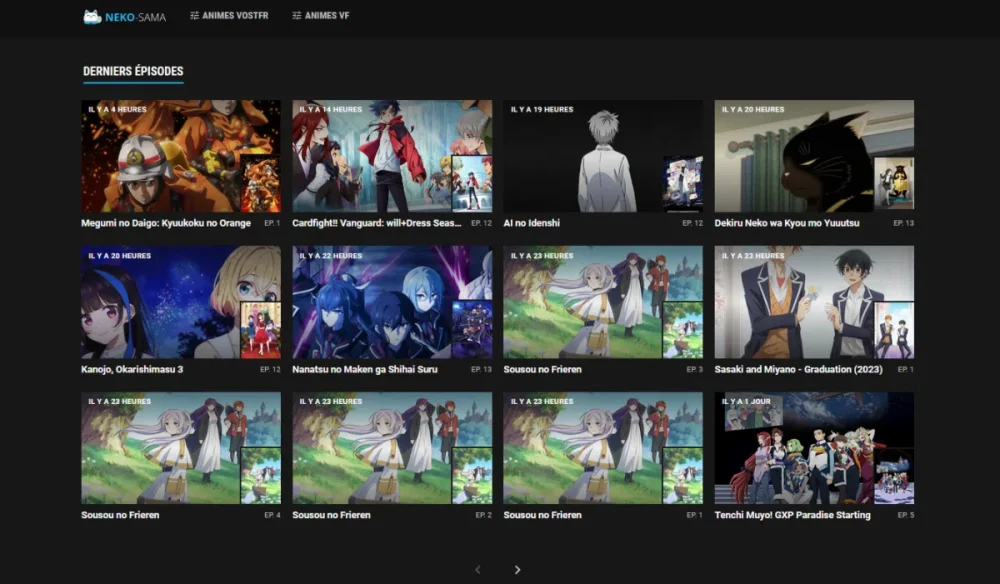
Task: Click the AI no Idenshi title
Action: tap(532, 223)
